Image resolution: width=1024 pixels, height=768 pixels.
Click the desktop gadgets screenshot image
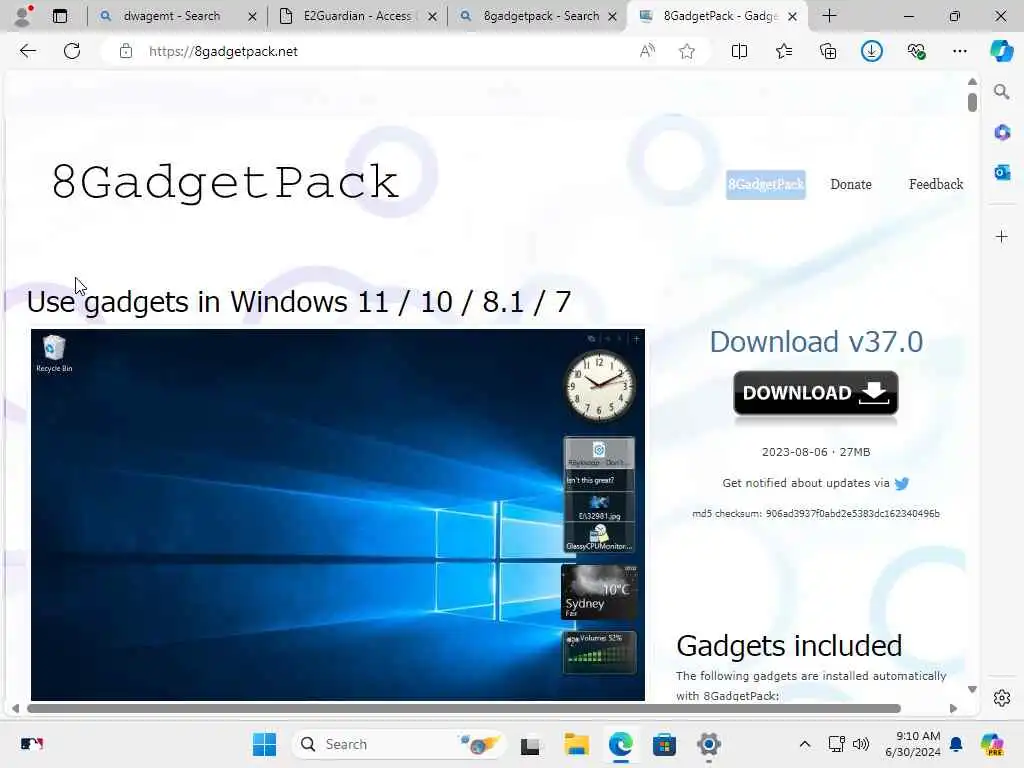pyautogui.click(x=338, y=515)
